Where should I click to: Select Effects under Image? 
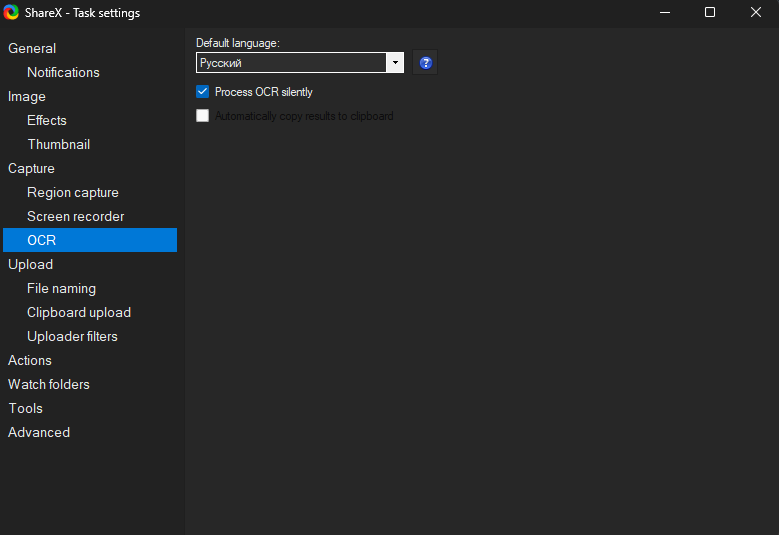click(47, 120)
